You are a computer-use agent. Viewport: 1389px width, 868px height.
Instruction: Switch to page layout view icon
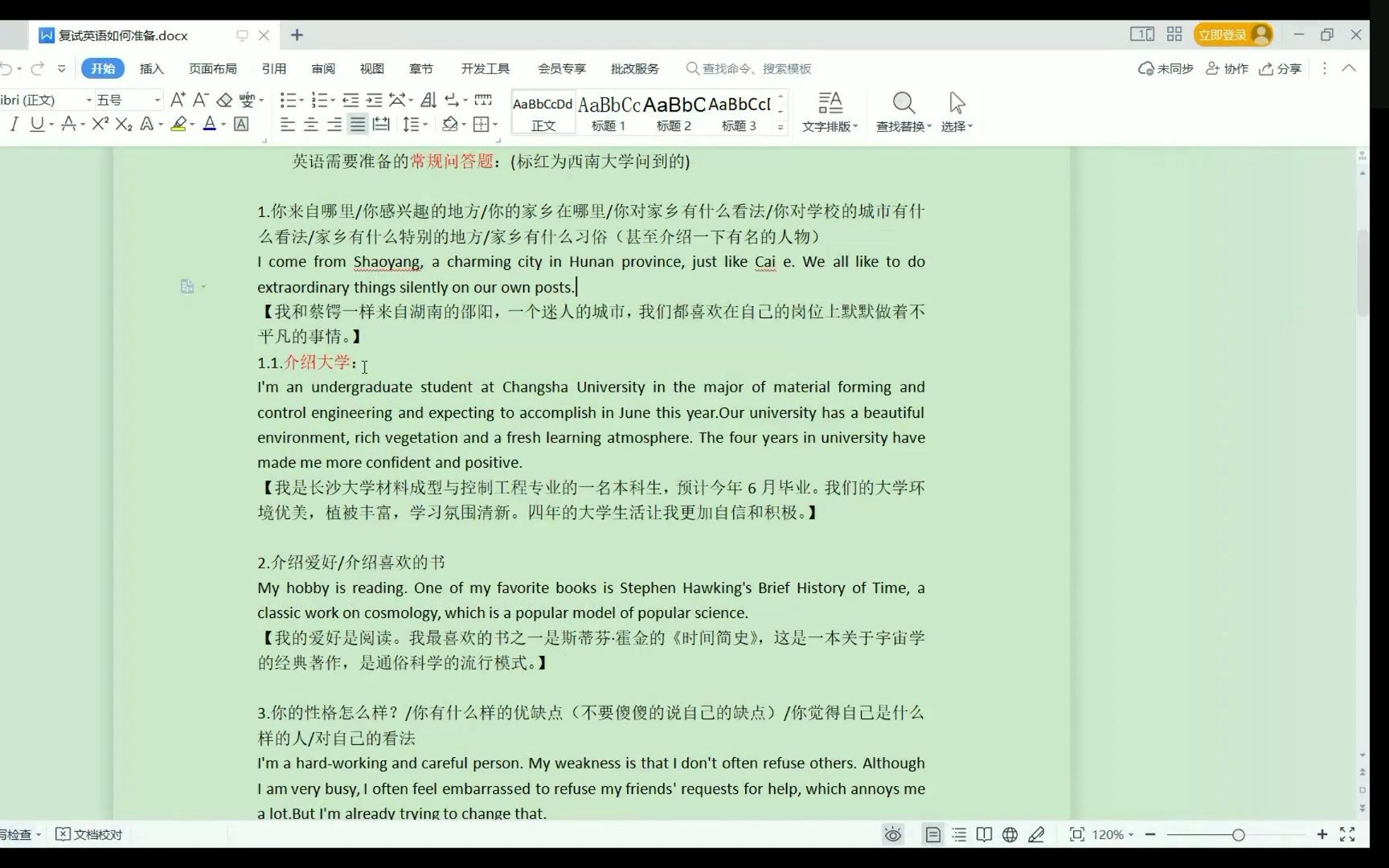(932, 834)
